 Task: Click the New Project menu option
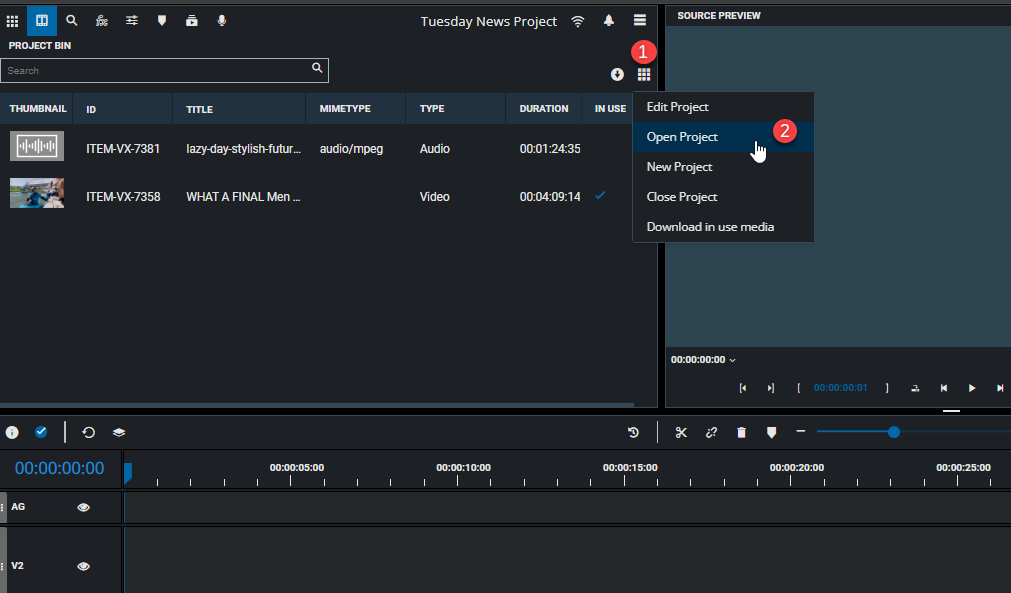679,167
